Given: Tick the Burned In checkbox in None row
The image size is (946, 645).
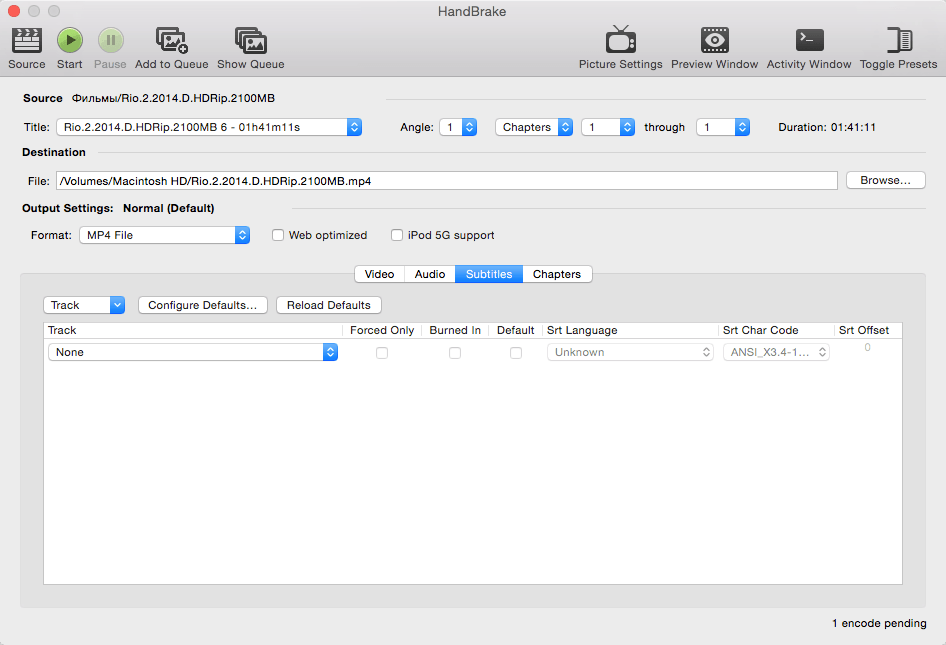Looking at the screenshot, I should (x=455, y=353).
